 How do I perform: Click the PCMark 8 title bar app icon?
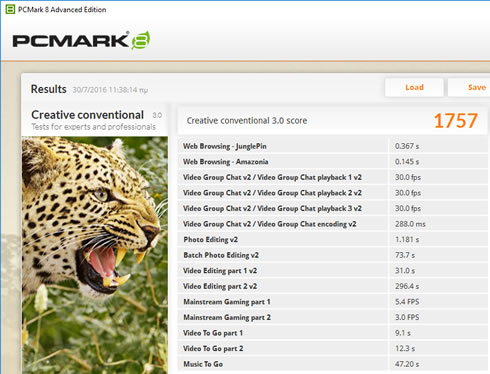(x=10, y=9)
